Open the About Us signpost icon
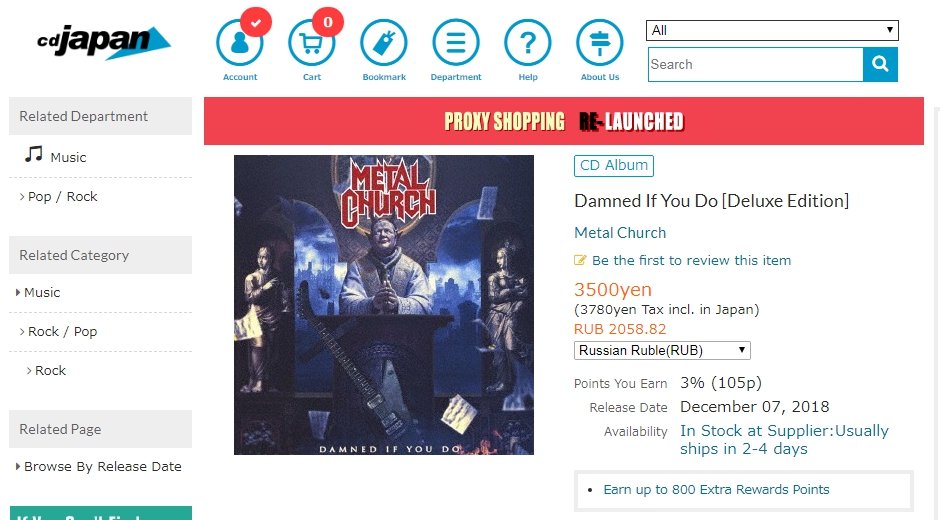This screenshot has height=520, width=940. pos(599,43)
